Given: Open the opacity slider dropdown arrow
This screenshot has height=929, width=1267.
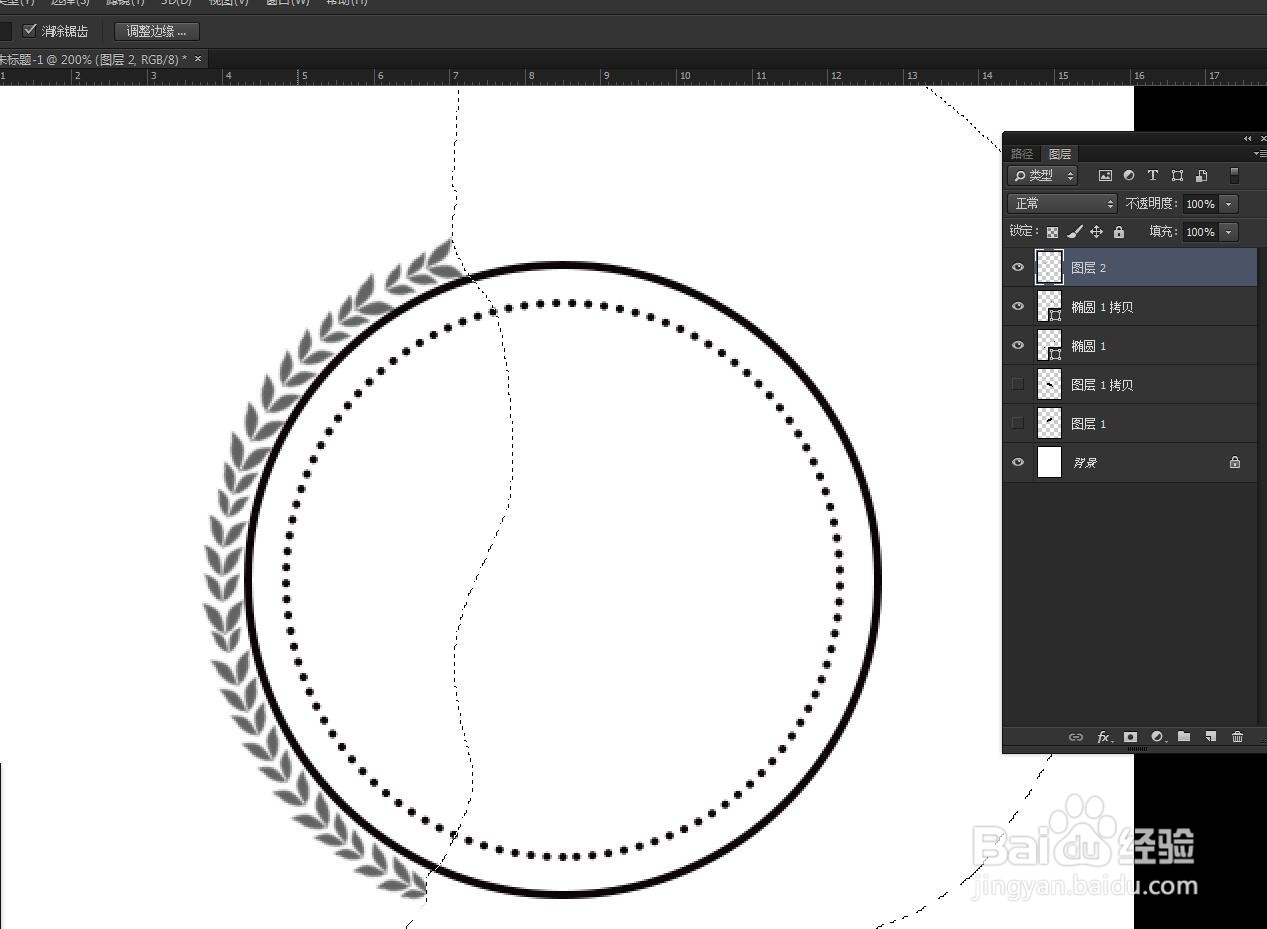Looking at the screenshot, I should (x=1229, y=204).
